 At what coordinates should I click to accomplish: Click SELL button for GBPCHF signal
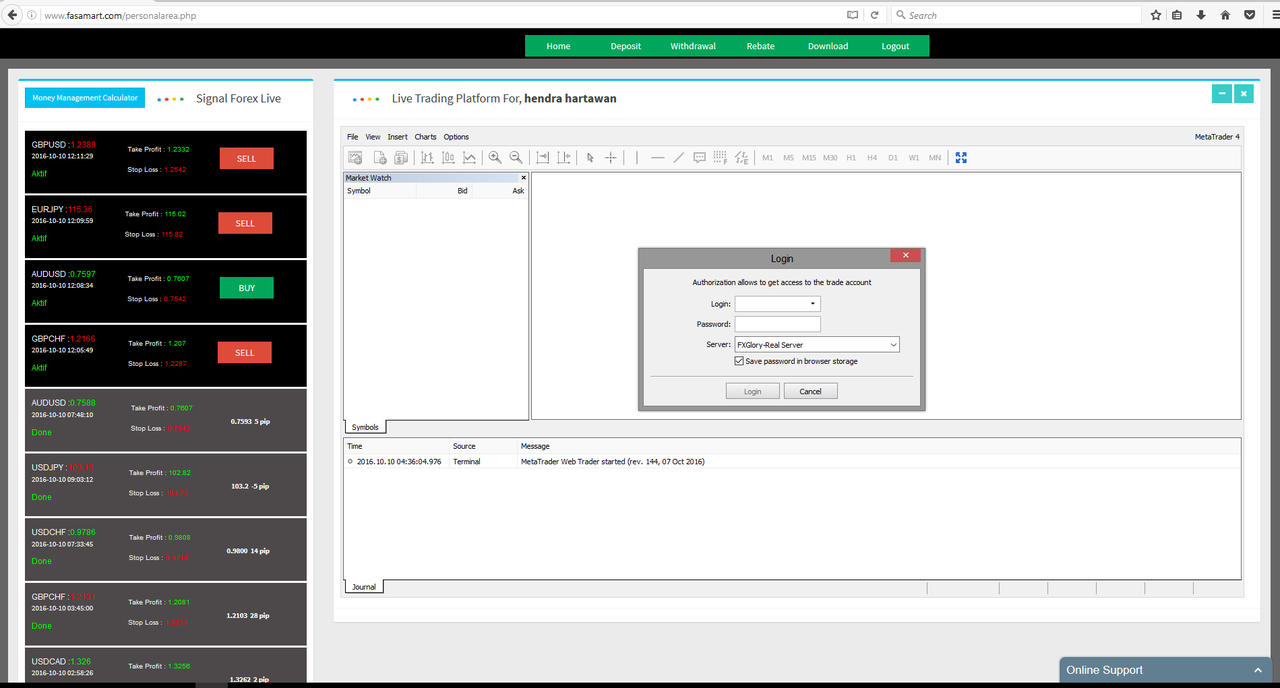[x=246, y=352]
